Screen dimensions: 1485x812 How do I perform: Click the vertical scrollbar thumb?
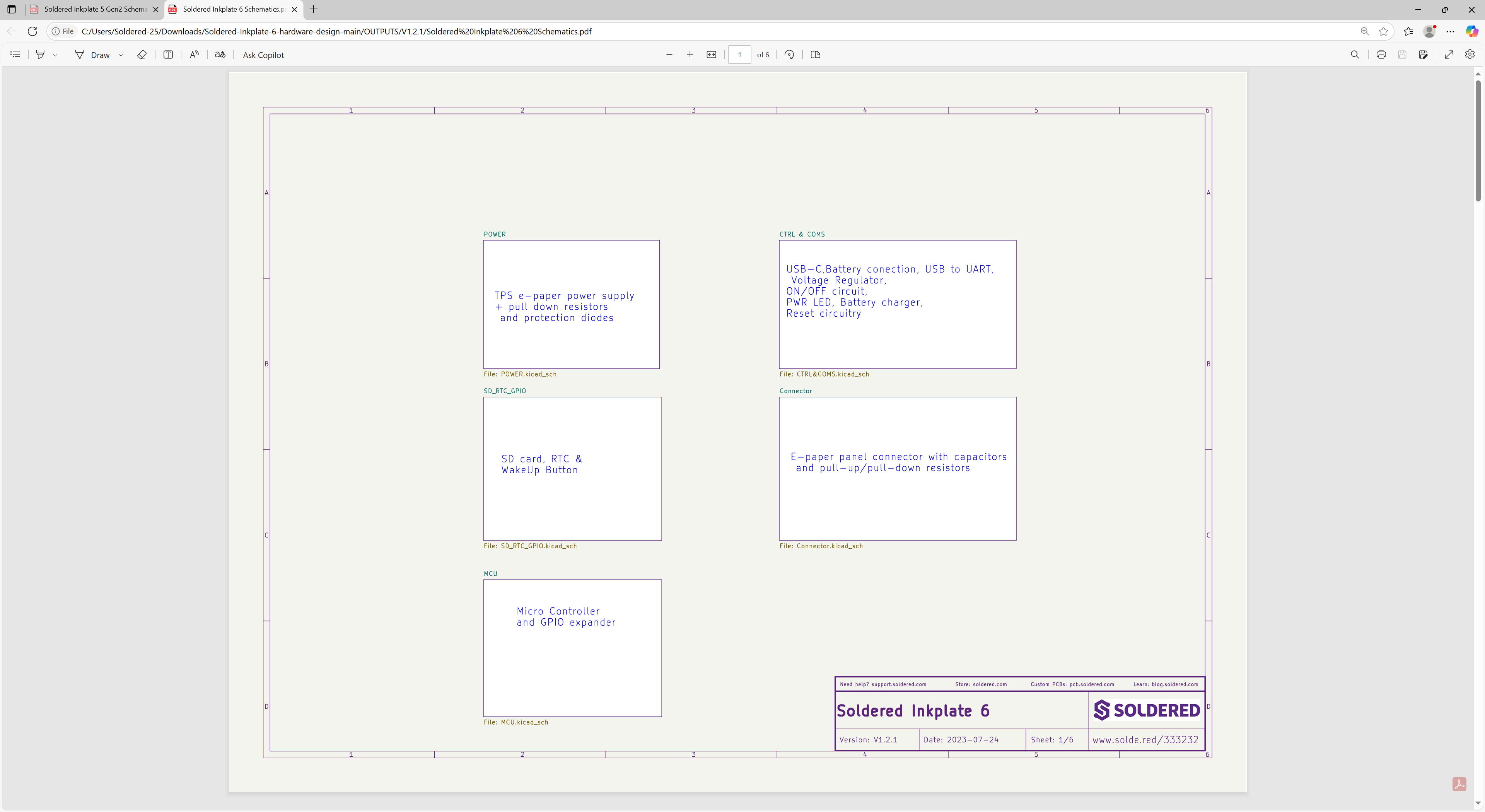(1478, 141)
